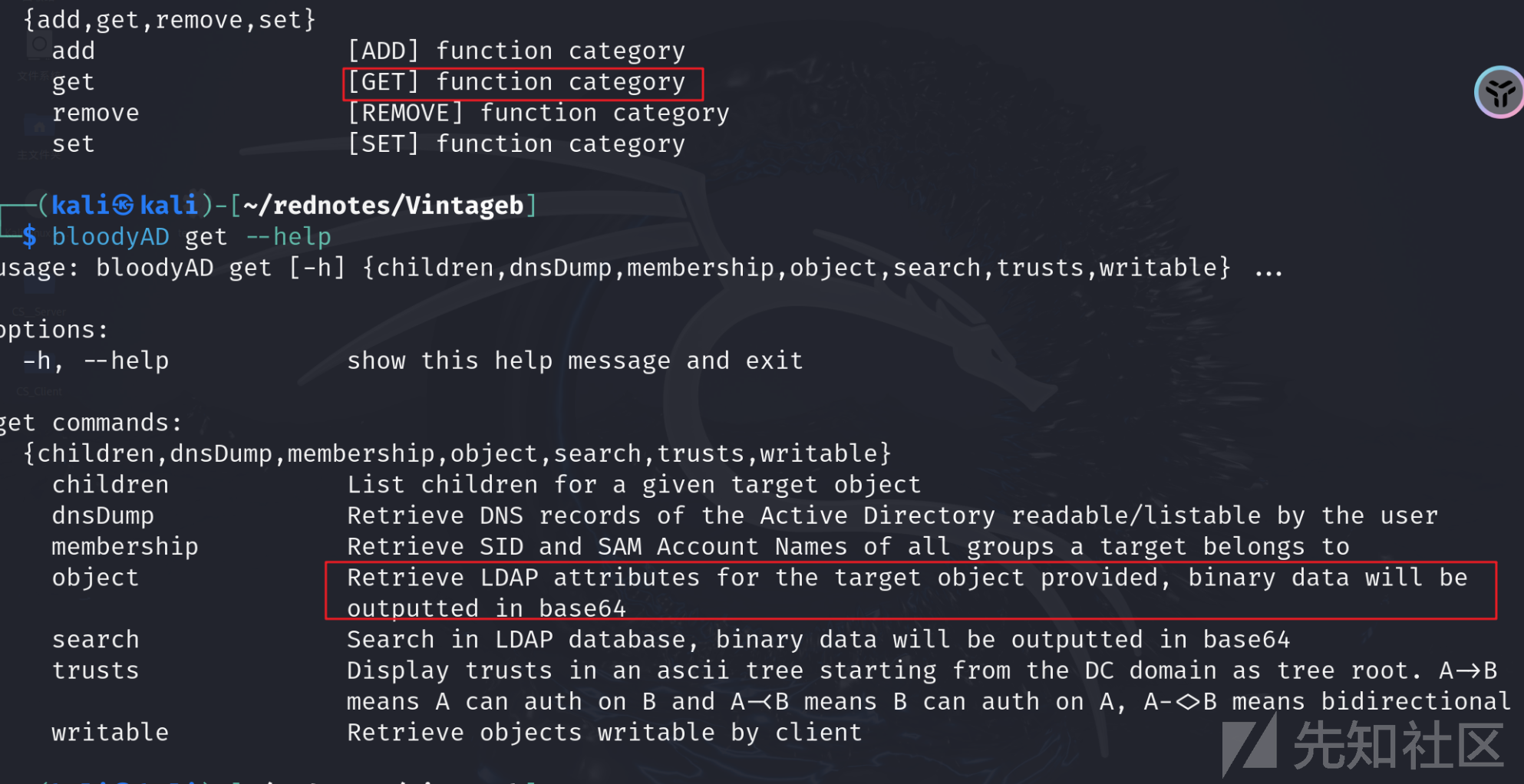Click the 'remove' subcommand entry
This screenshot has width=1524, height=784.
point(95,113)
